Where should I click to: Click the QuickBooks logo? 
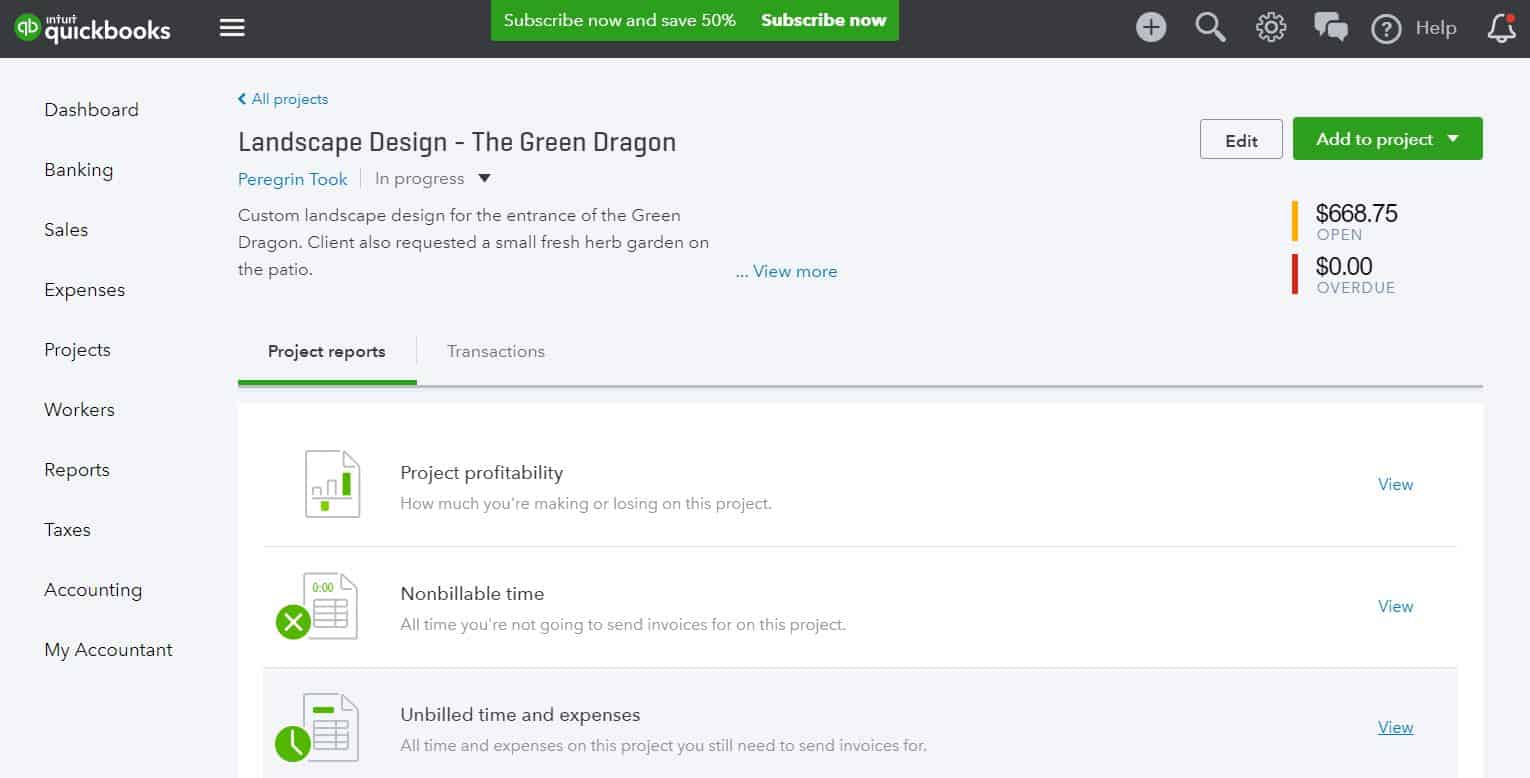pyautogui.click(x=92, y=27)
